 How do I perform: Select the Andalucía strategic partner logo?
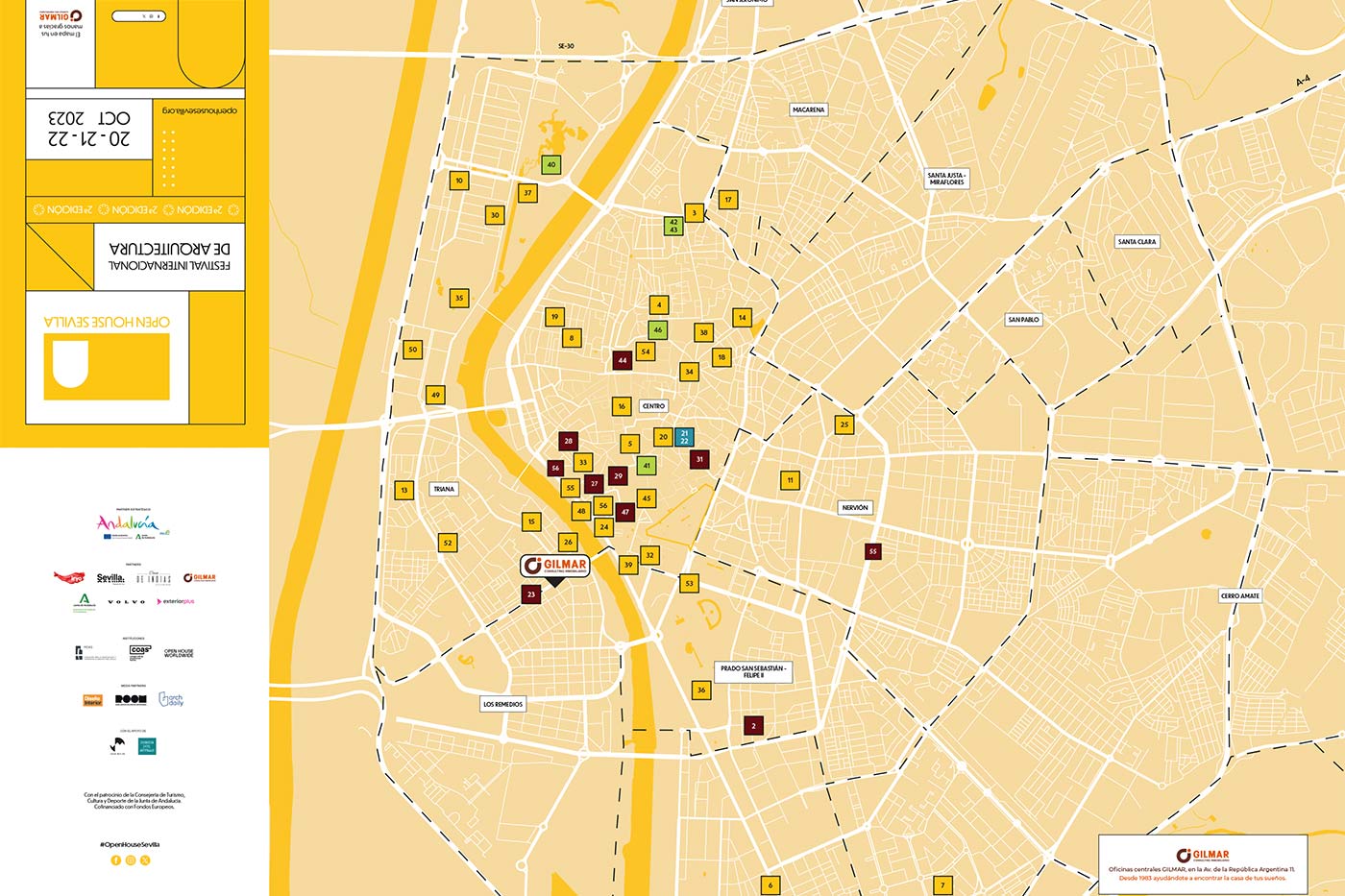click(134, 525)
